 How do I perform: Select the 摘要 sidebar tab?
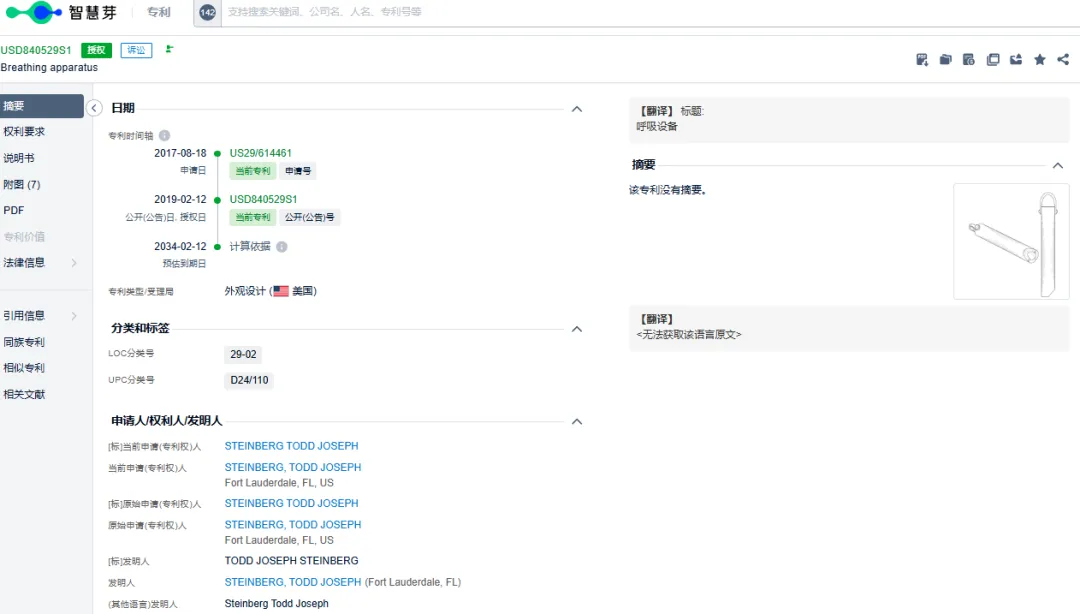(41, 106)
